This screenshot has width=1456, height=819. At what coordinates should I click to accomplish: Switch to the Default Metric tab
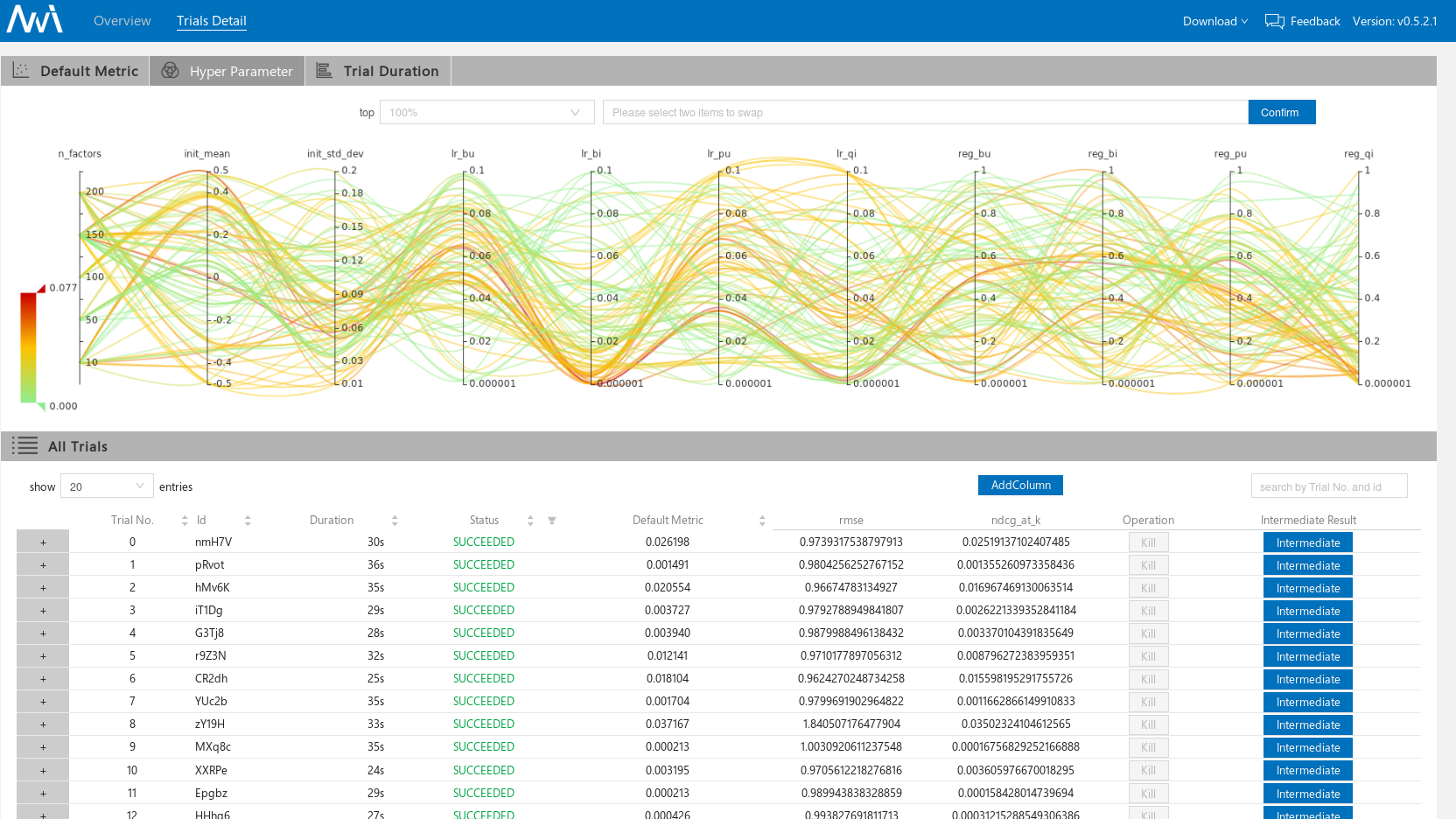pos(75,71)
